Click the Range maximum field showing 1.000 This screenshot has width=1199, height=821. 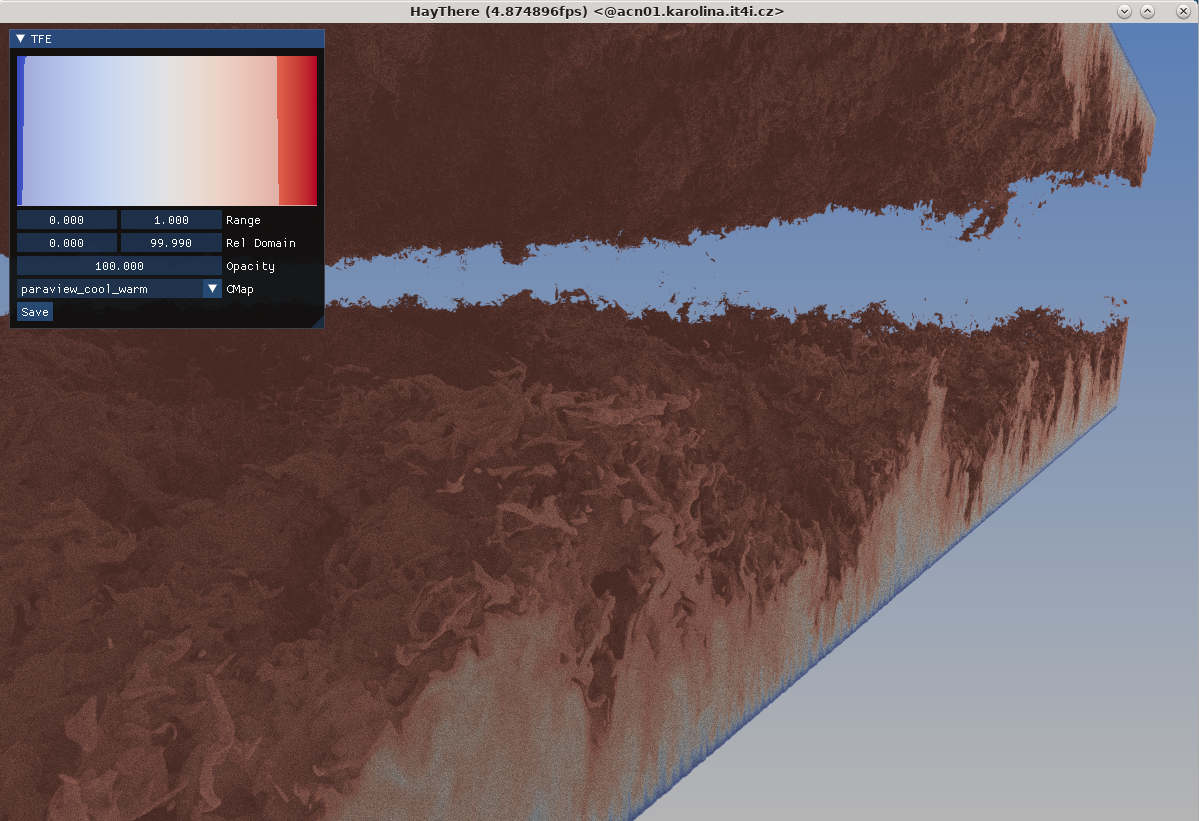pos(171,220)
